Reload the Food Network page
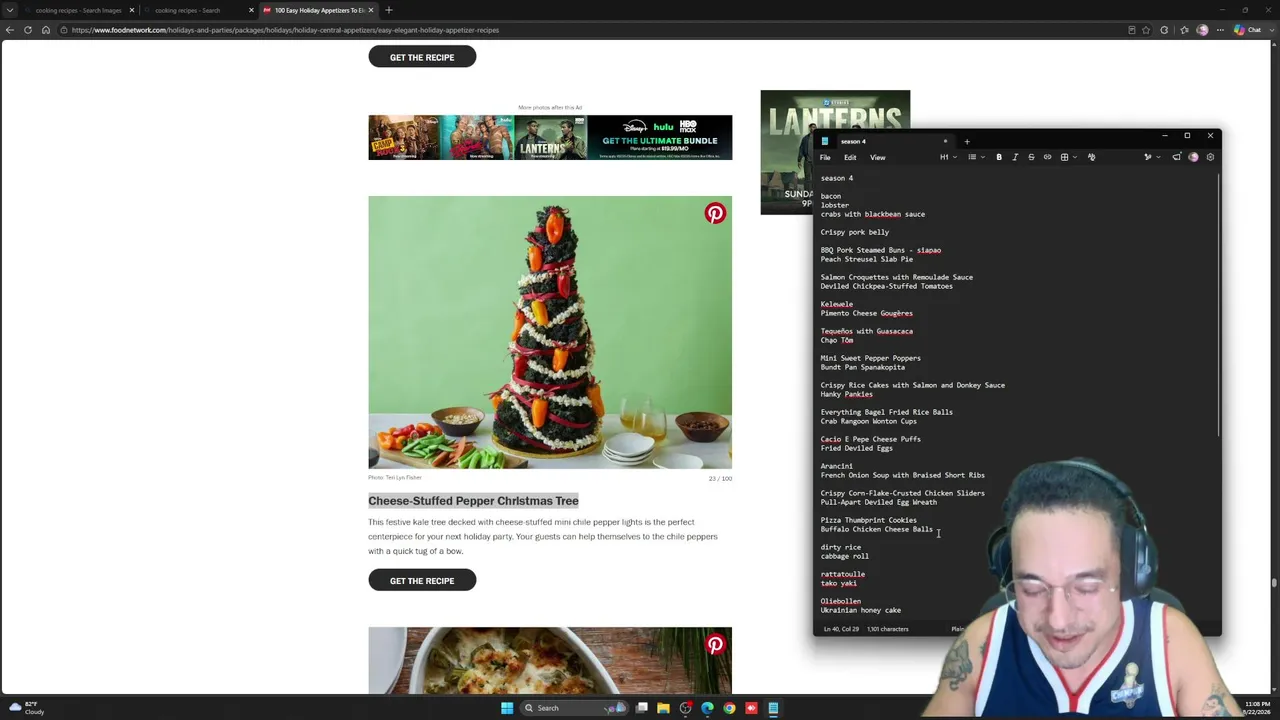1280x720 pixels. [x=28, y=30]
